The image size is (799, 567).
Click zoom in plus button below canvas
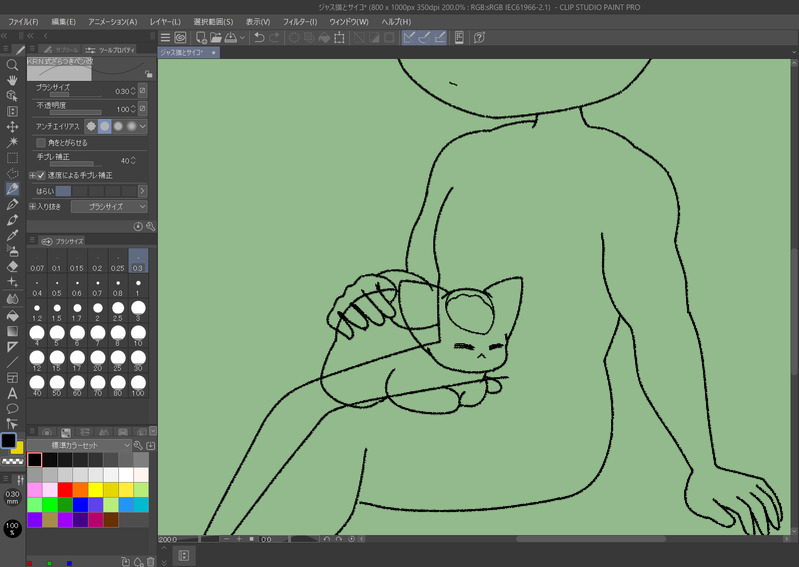[x=239, y=539]
